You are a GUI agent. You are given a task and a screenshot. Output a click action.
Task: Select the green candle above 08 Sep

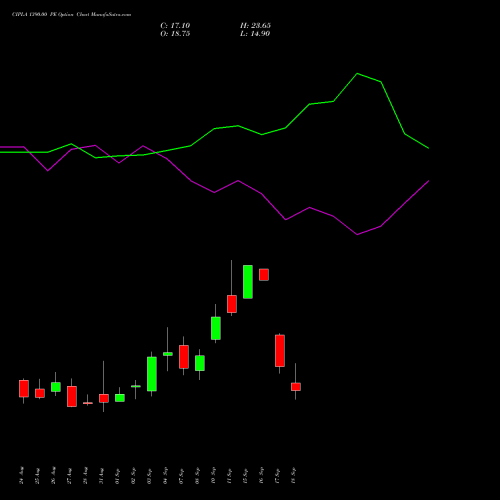point(200,363)
